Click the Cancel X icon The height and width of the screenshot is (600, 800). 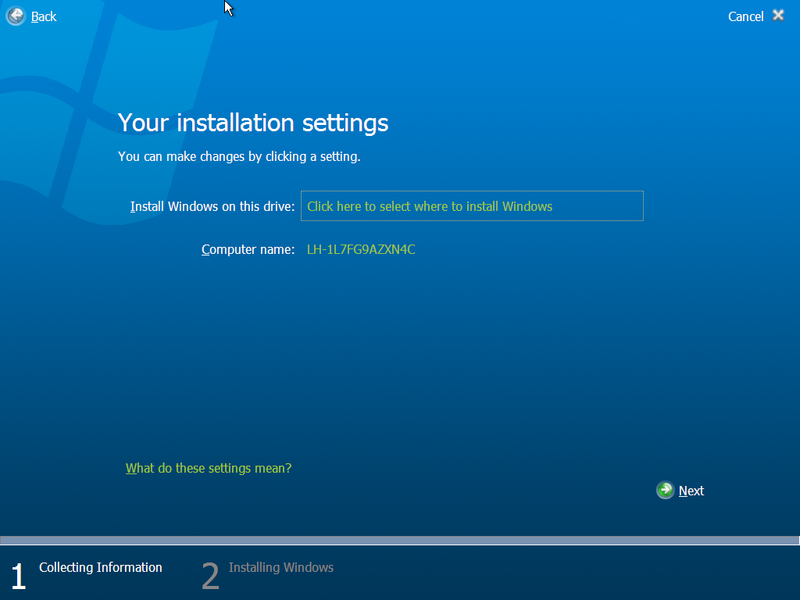[x=778, y=15]
